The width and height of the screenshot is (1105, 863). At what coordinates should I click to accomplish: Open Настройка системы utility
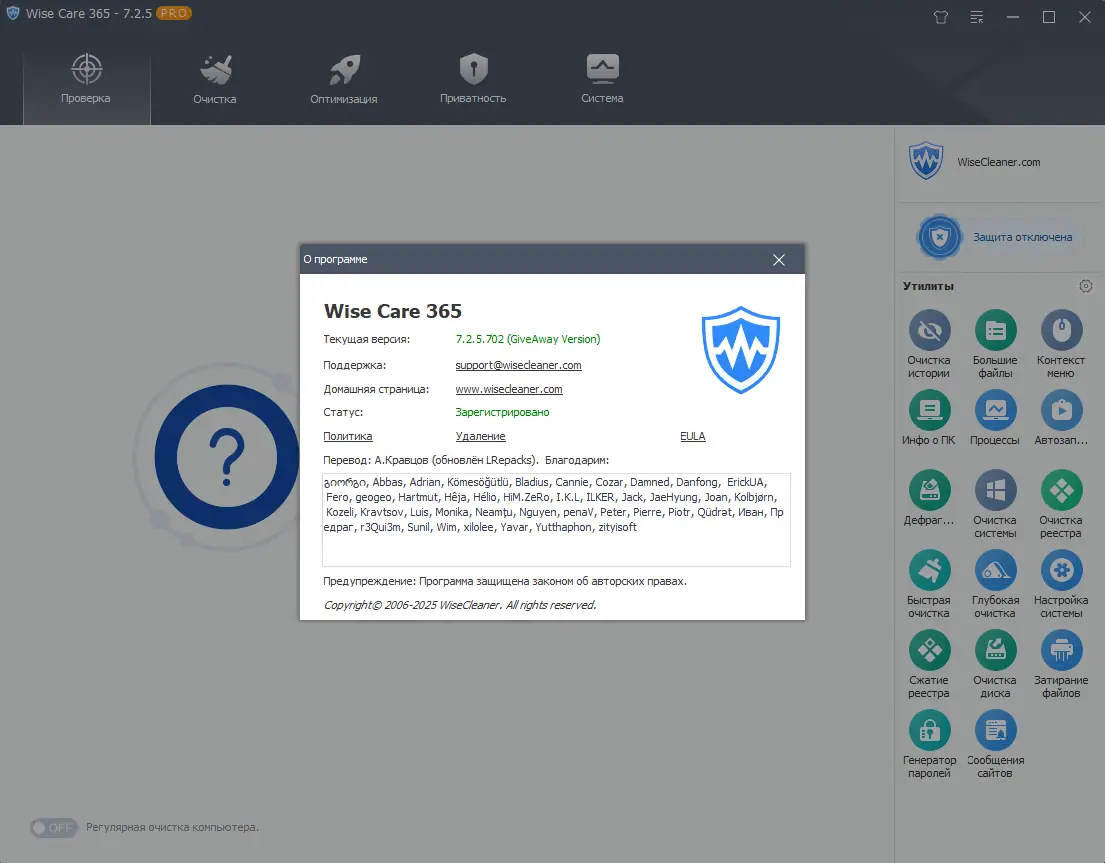click(x=1061, y=584)
